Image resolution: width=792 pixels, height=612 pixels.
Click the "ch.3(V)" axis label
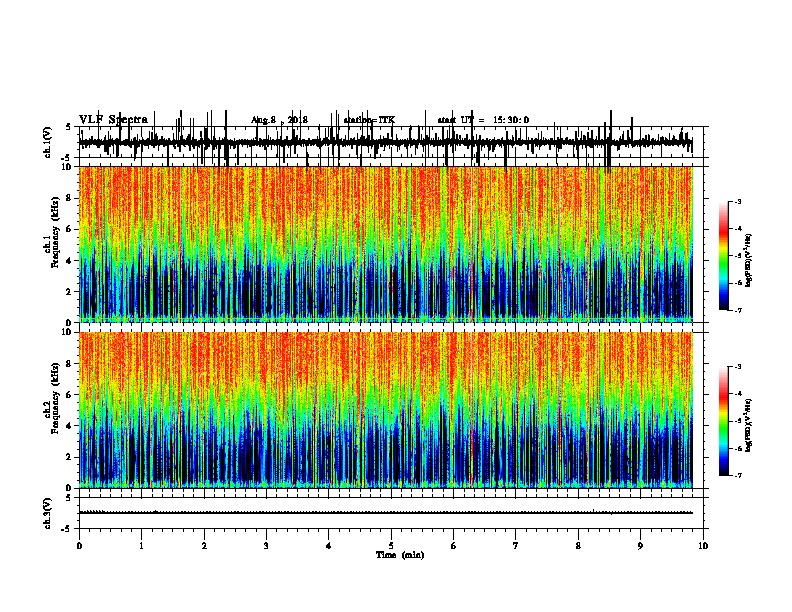click(x=48, y=513)
